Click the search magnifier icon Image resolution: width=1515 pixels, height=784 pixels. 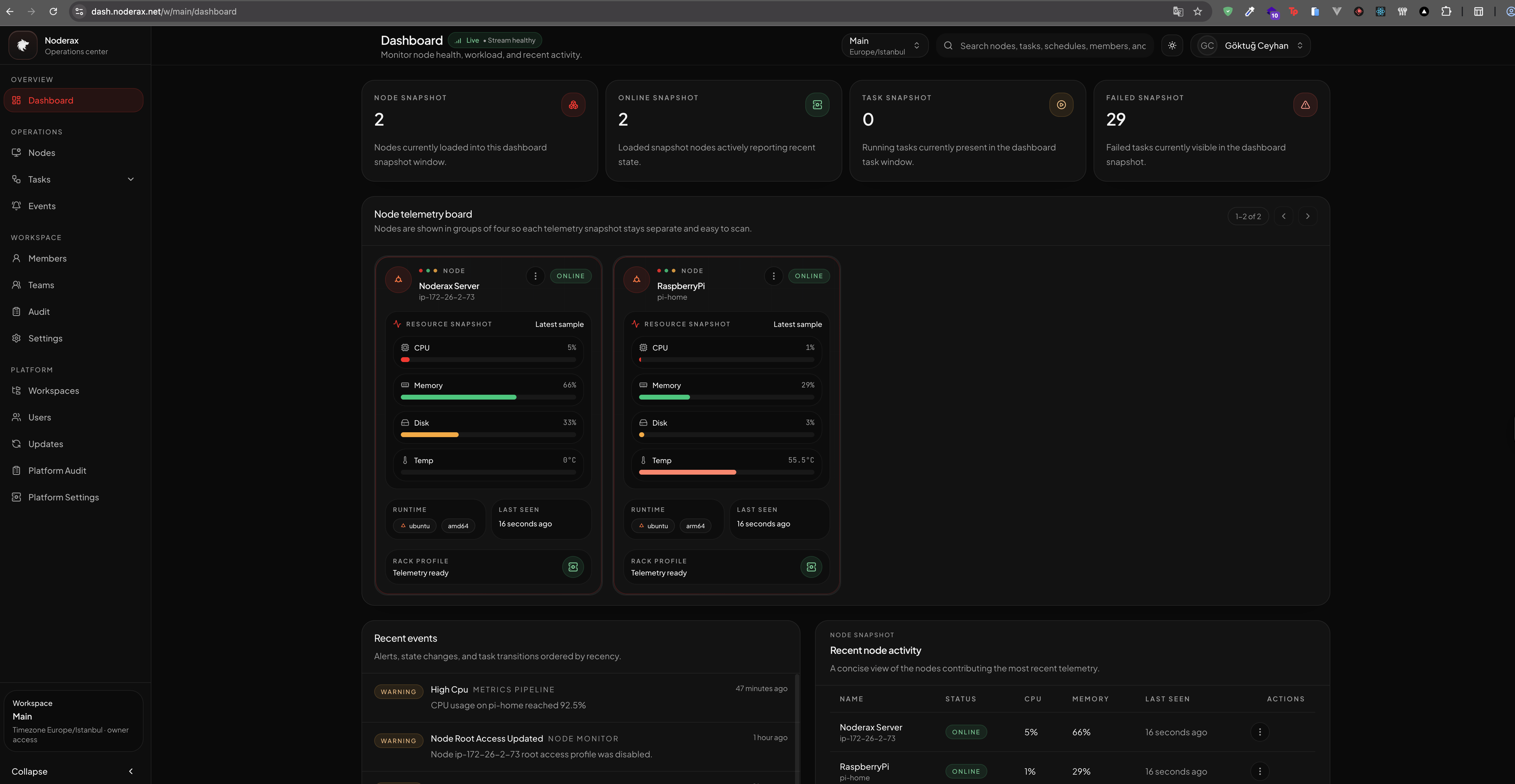pyautogui.click(x=948, y=45)
